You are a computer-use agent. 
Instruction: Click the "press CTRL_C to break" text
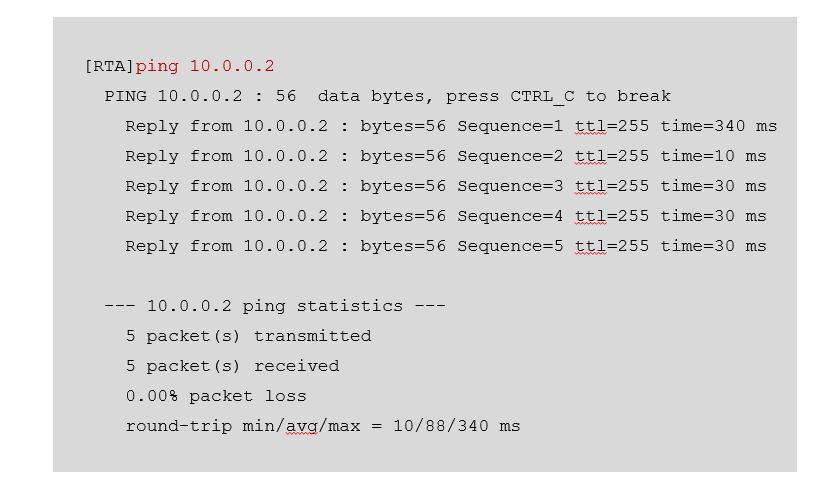558,97
